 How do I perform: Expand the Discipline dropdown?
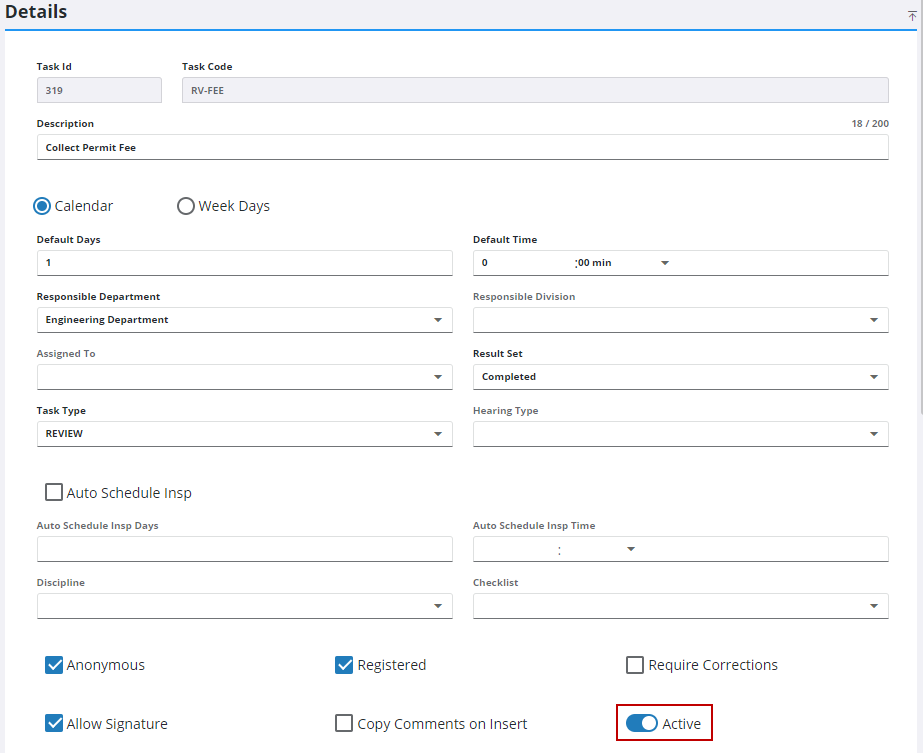pyautogui.click(x=438, y=606)
